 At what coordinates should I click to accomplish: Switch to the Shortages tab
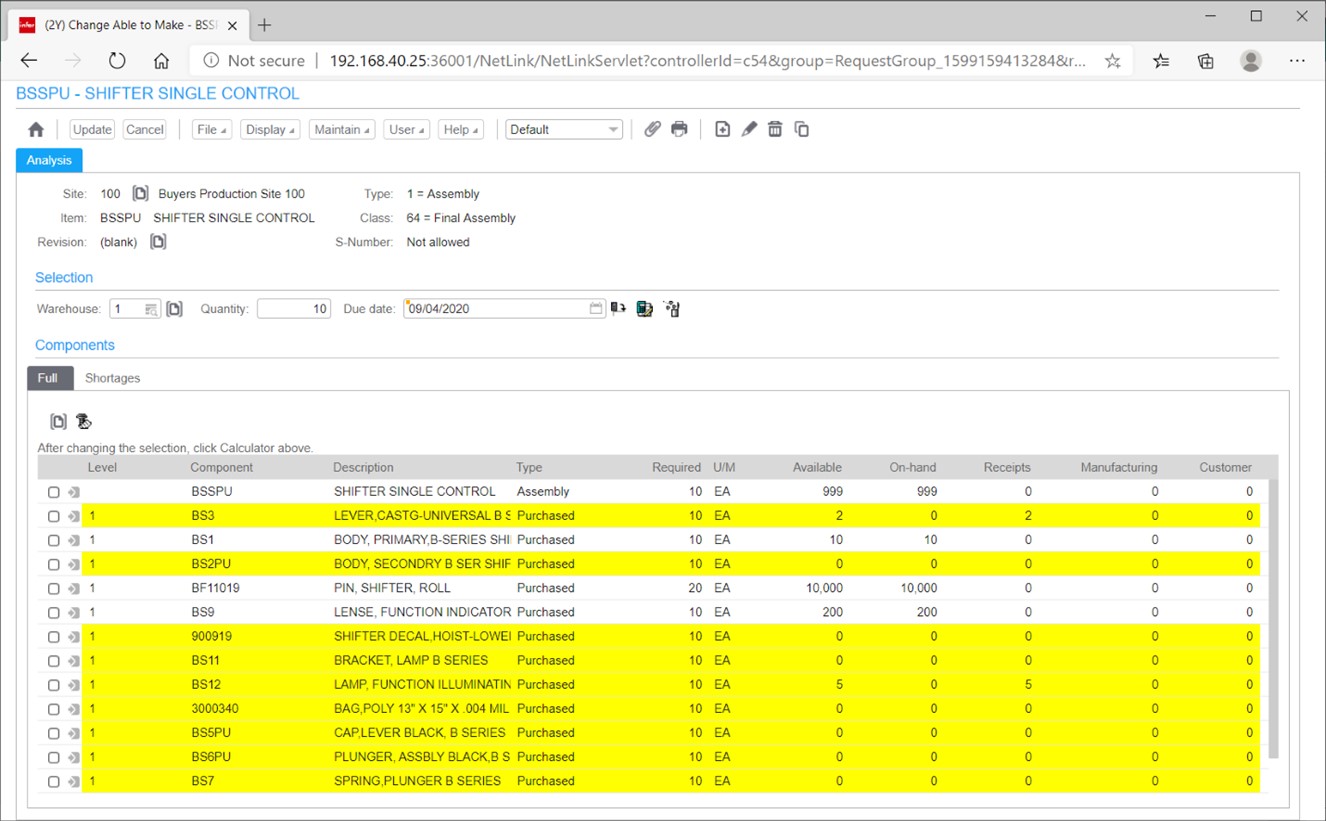click(x=112, y=378)
